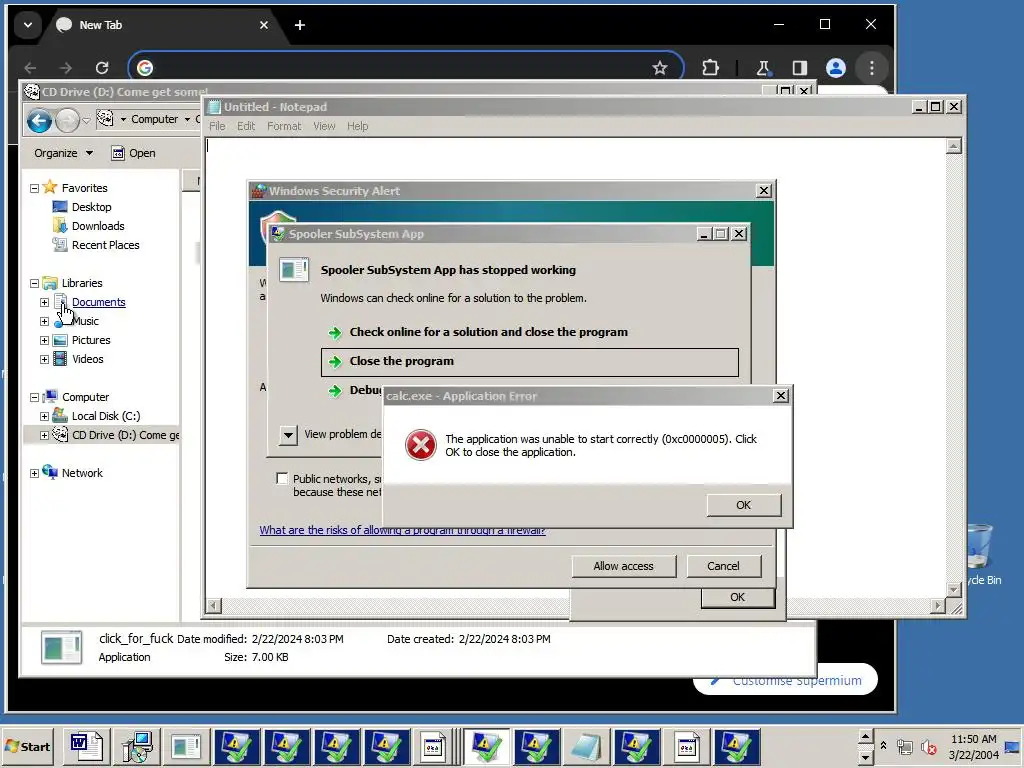
Task: Open the firewall risks help link
Action: 402,530
